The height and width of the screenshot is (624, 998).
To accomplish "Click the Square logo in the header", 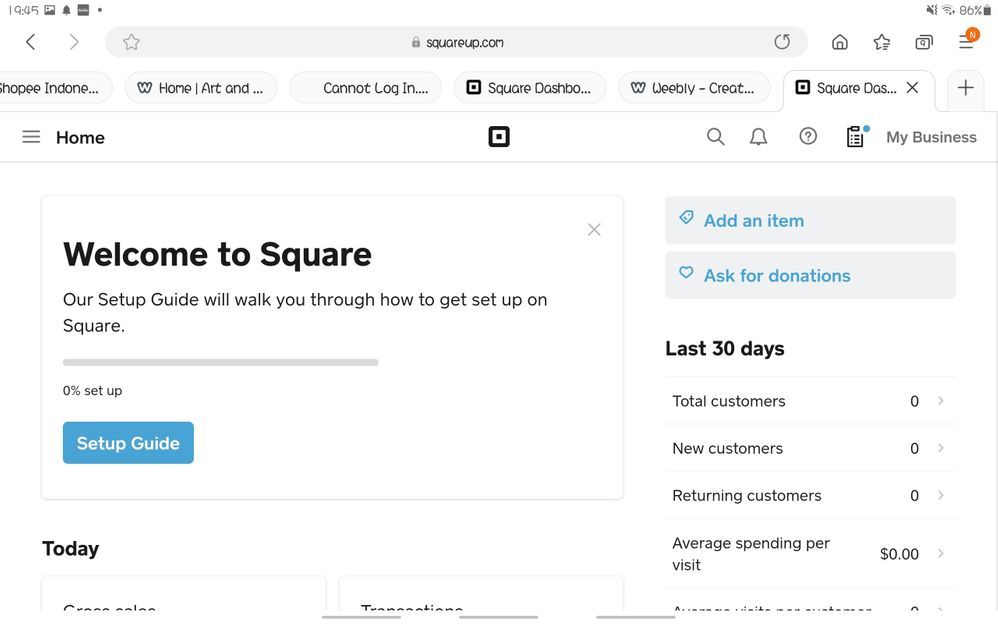I will (499, 137).
